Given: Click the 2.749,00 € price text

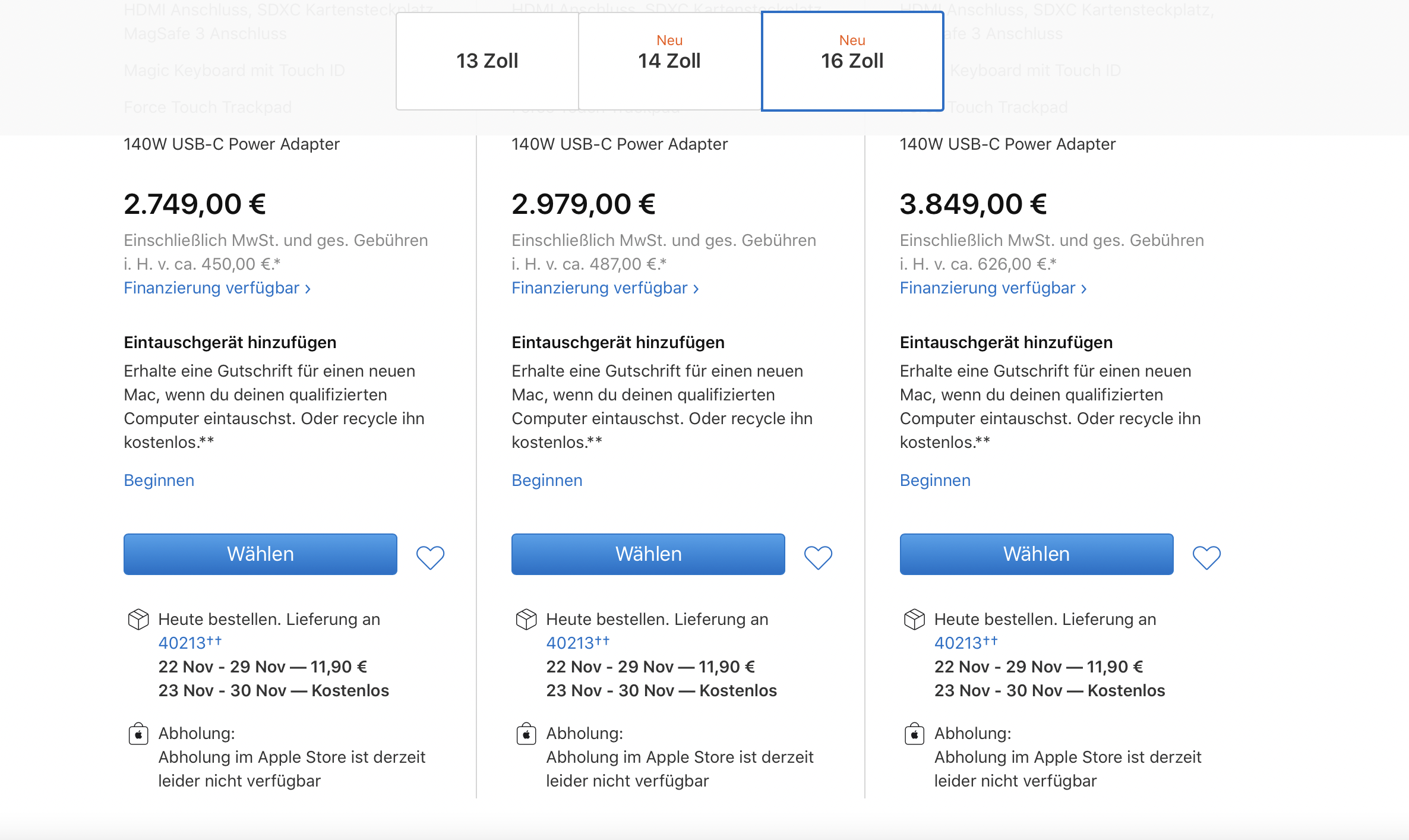Looking at the screenshot, I should 195,204.
